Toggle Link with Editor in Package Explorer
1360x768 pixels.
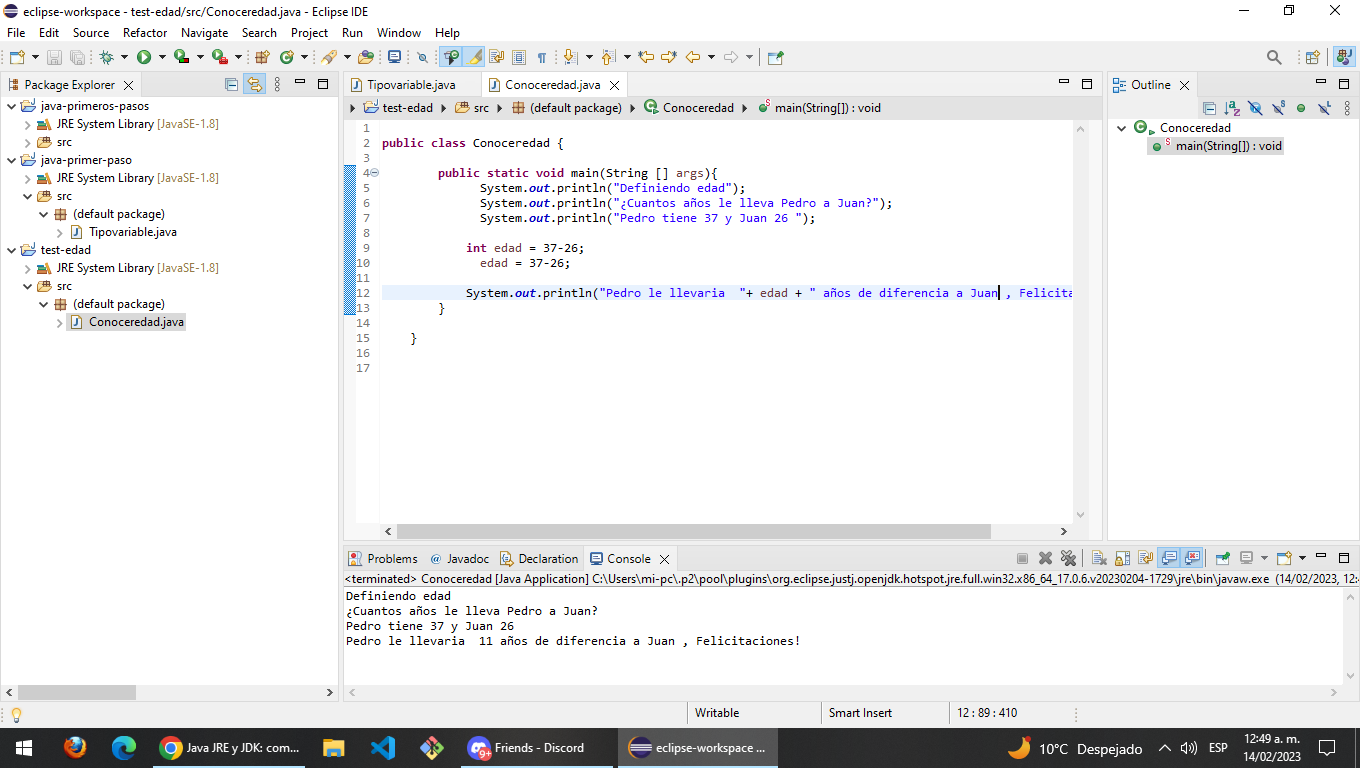click(255, 85)
